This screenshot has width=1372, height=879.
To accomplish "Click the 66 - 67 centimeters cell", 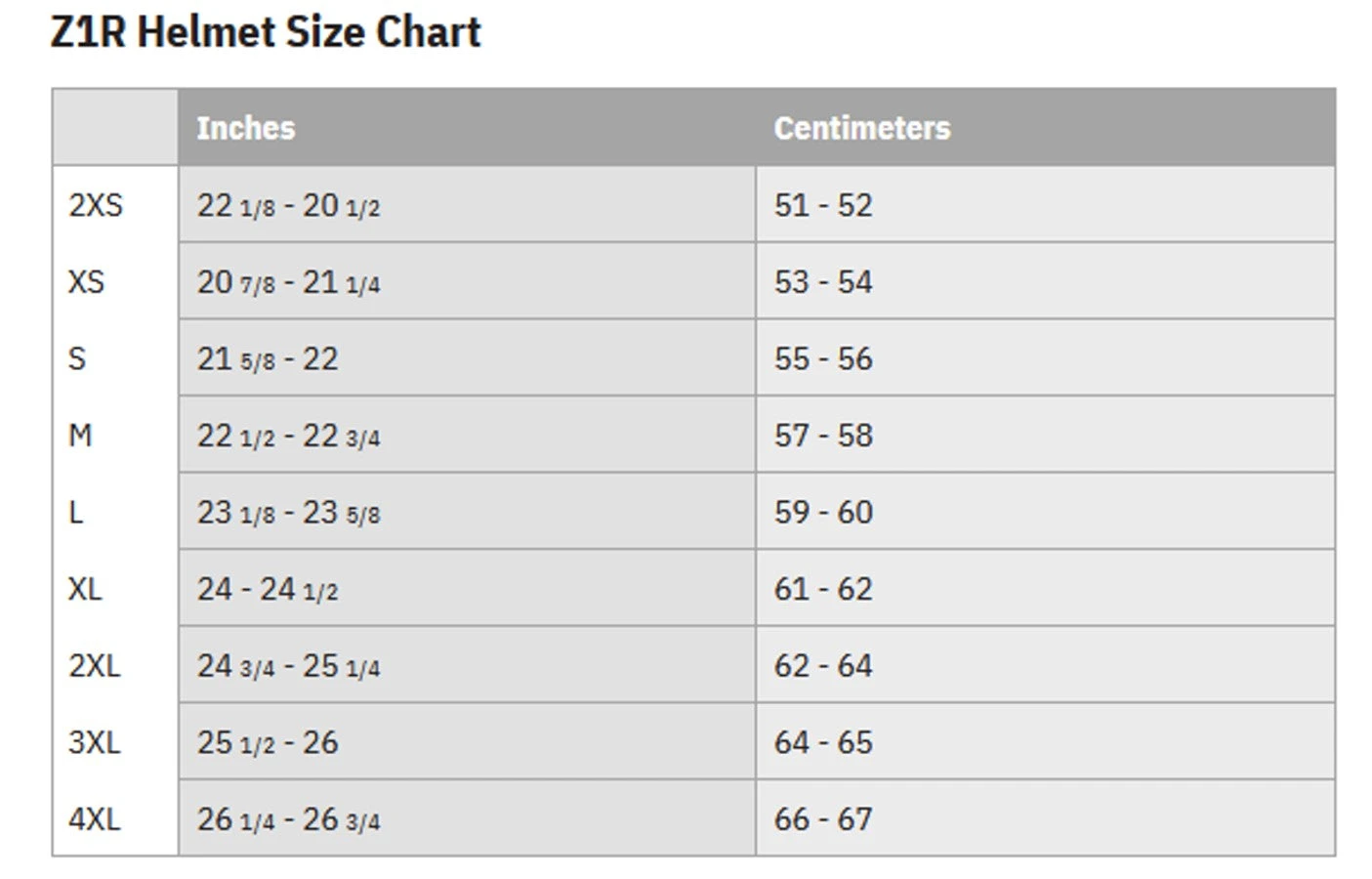I will (x=823, y=819).
